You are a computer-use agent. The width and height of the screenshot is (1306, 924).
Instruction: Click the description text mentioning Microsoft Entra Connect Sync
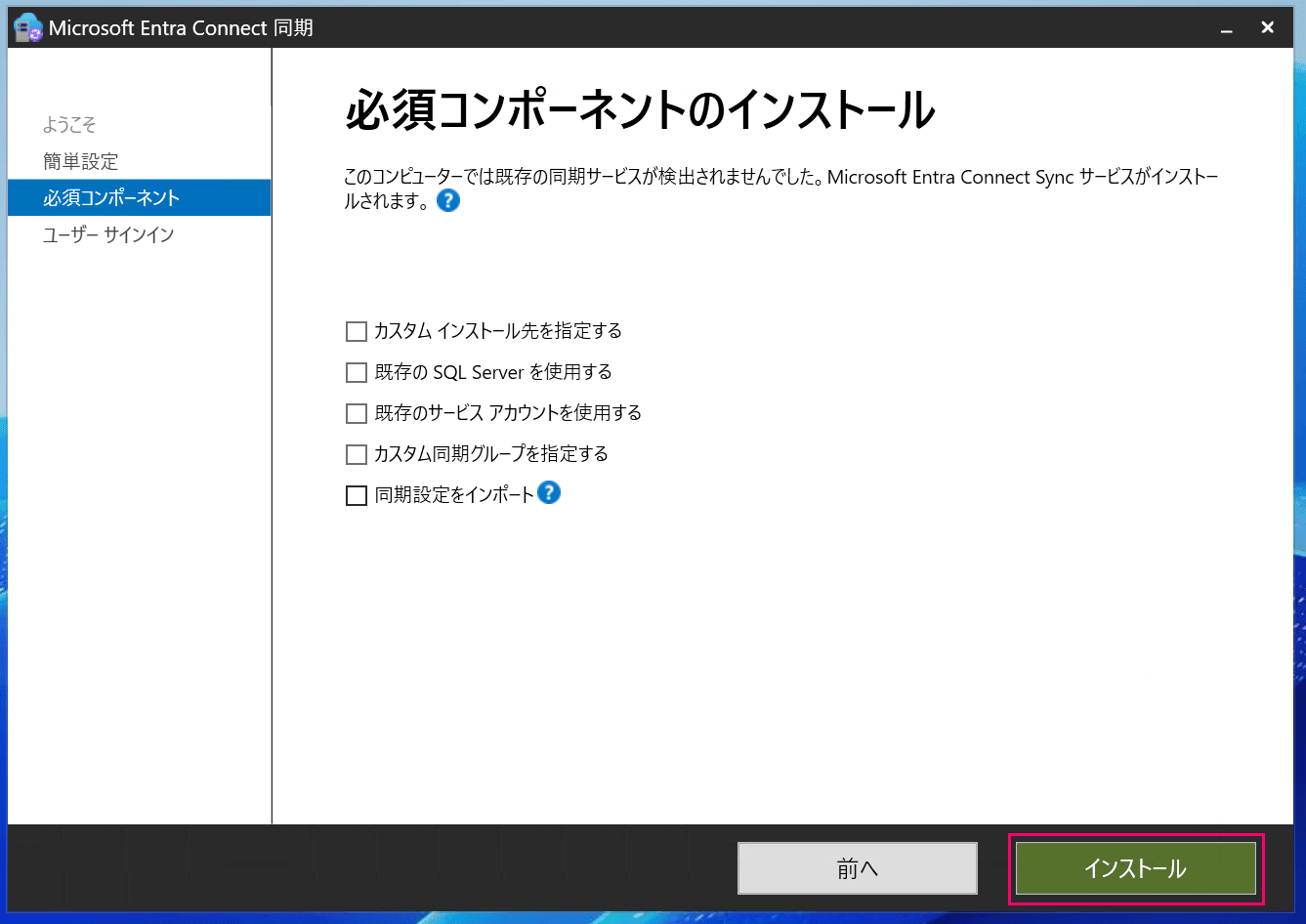pyautogui.click(x=781, y=189)
